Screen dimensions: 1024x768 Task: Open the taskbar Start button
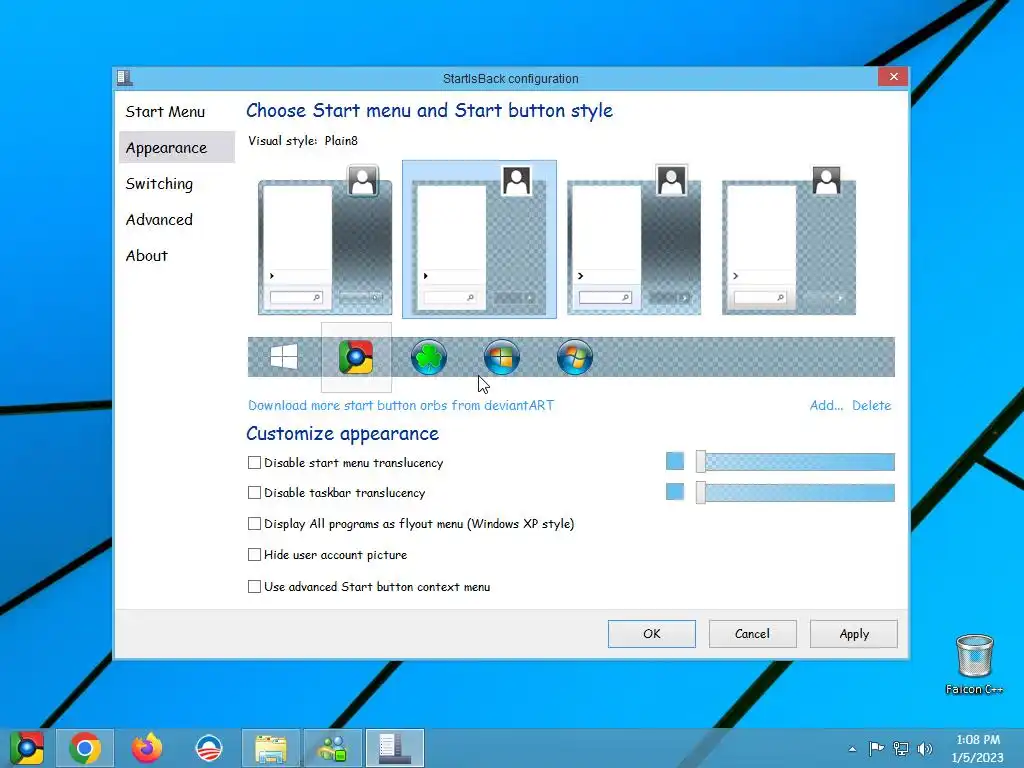pyautogui.click(x=26, y=748)
